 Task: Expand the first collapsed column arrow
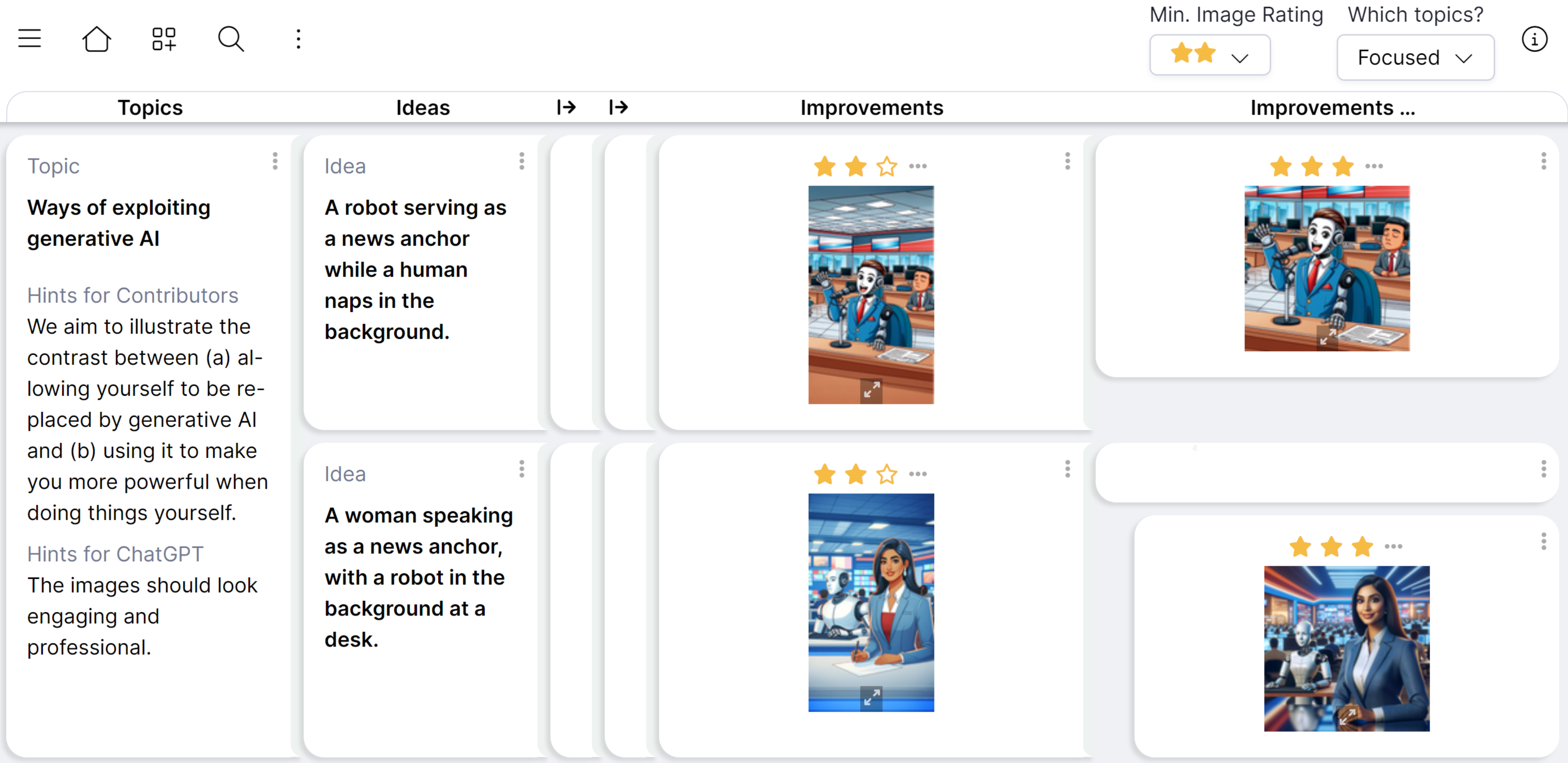click(x=566, y=108)
